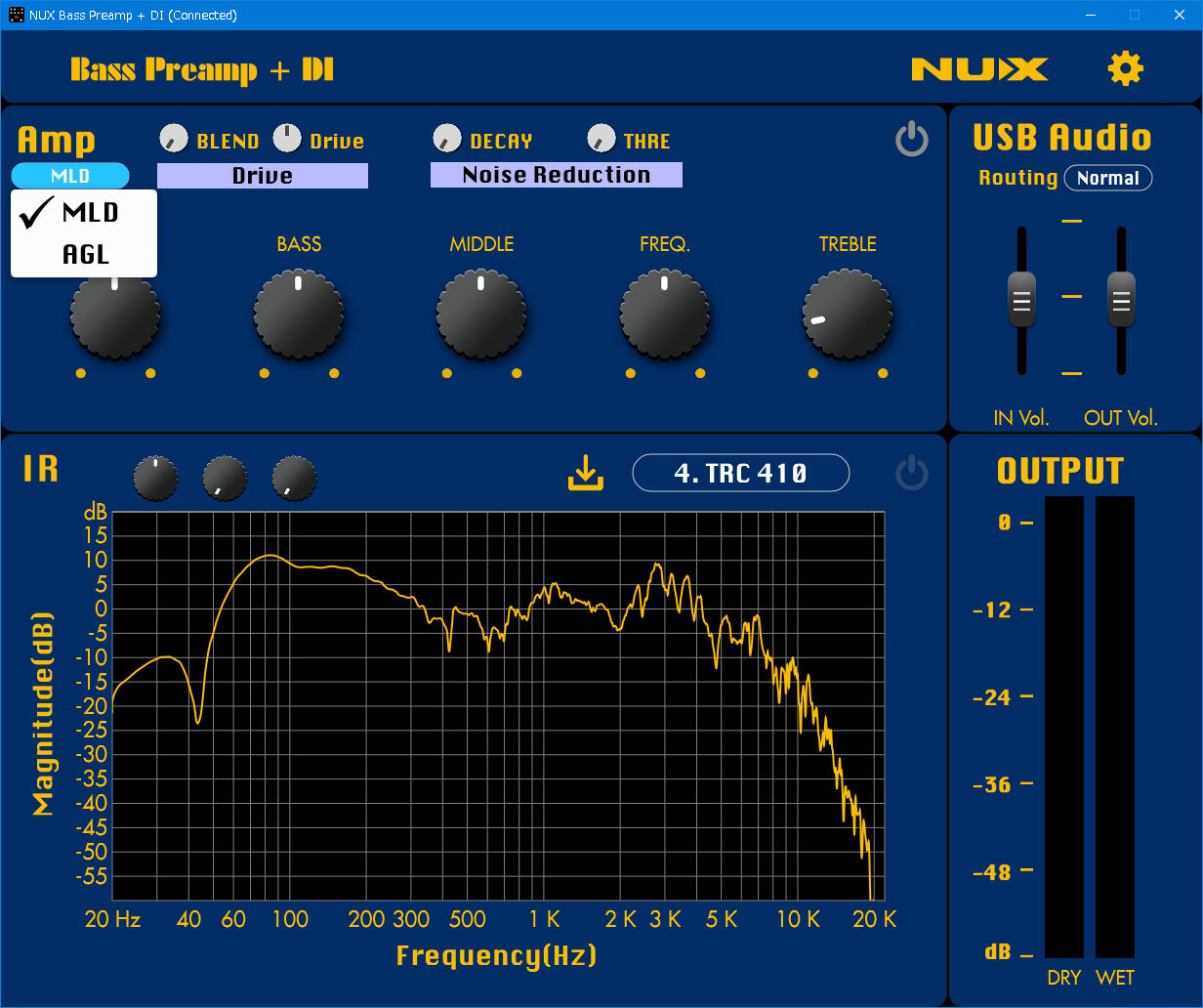The width and height of the screenshot is (1203, 1008).
Task: Open the 4. TRC 410 IR selector
Action: pos(741,473)
